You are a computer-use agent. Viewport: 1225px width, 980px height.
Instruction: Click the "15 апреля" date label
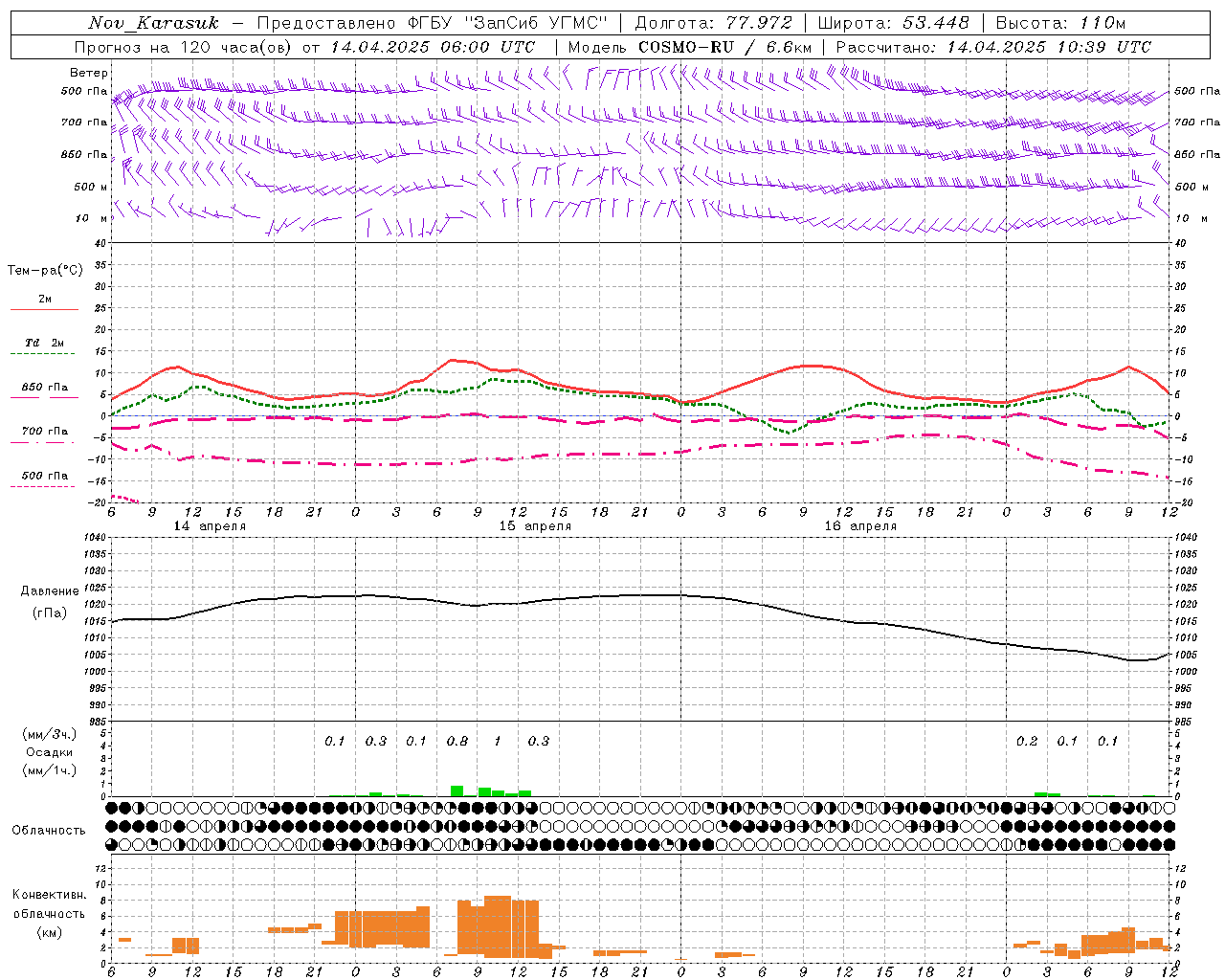(x=535, y=526)
